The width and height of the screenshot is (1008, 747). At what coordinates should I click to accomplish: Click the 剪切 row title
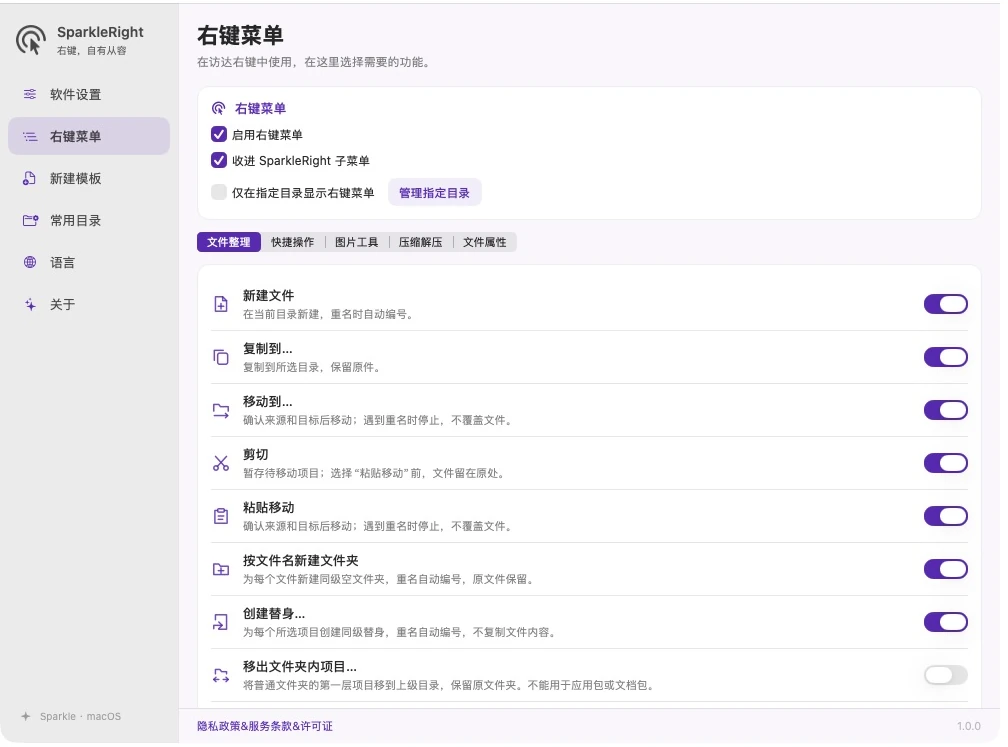pos(256,454)
